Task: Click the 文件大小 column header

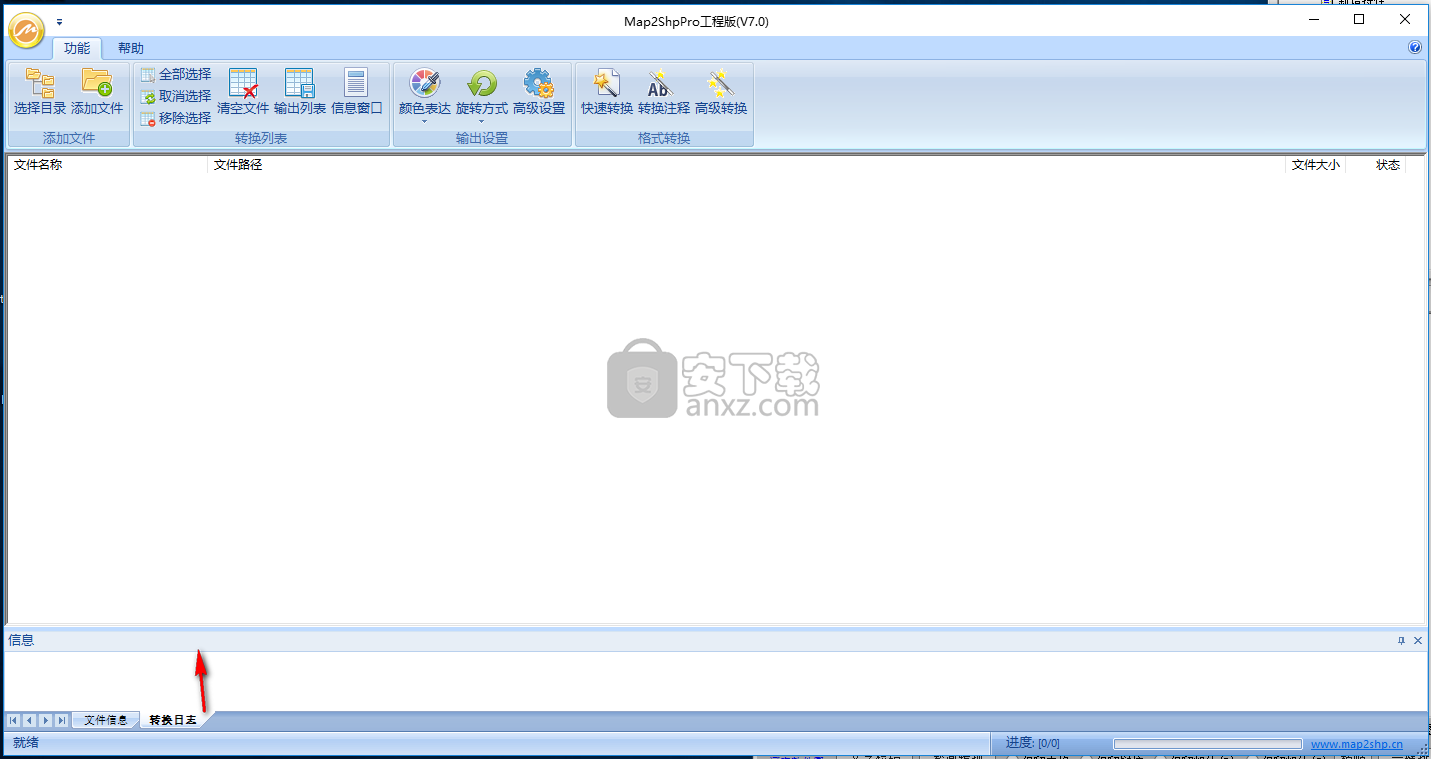Action: tap(1315, 165)
